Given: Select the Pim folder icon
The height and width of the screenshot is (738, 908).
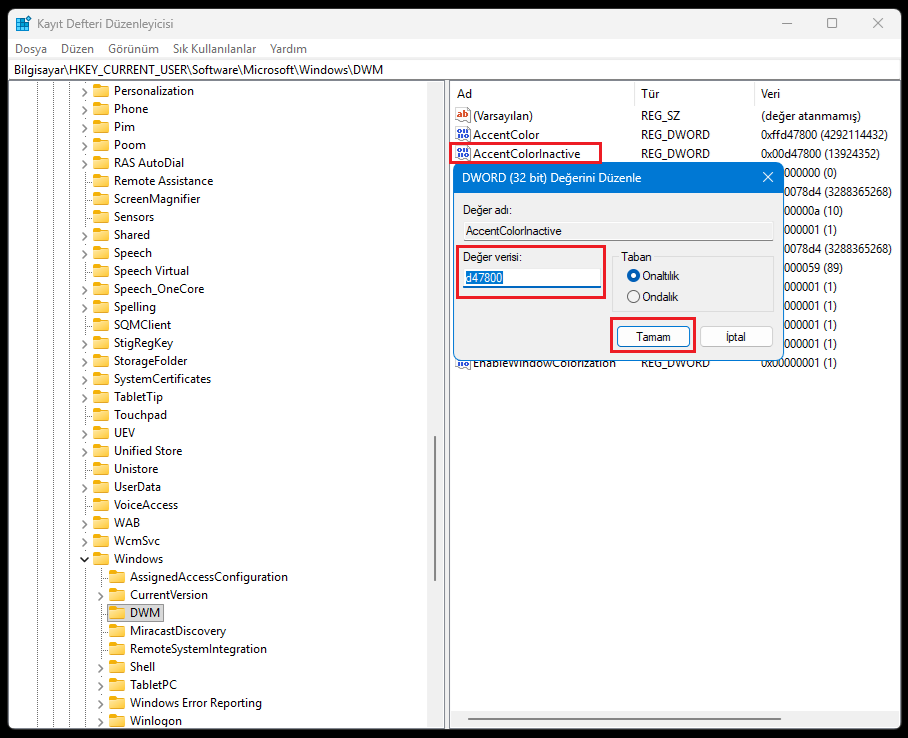Looking at the screenshot, I should [x=101, y=127].
